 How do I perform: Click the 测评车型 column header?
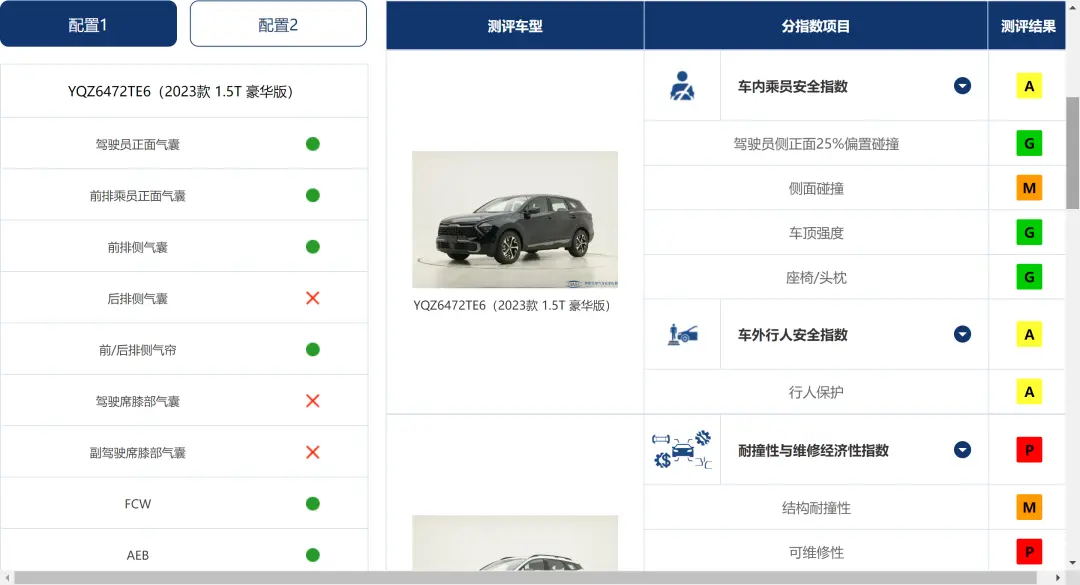point(515,25)
